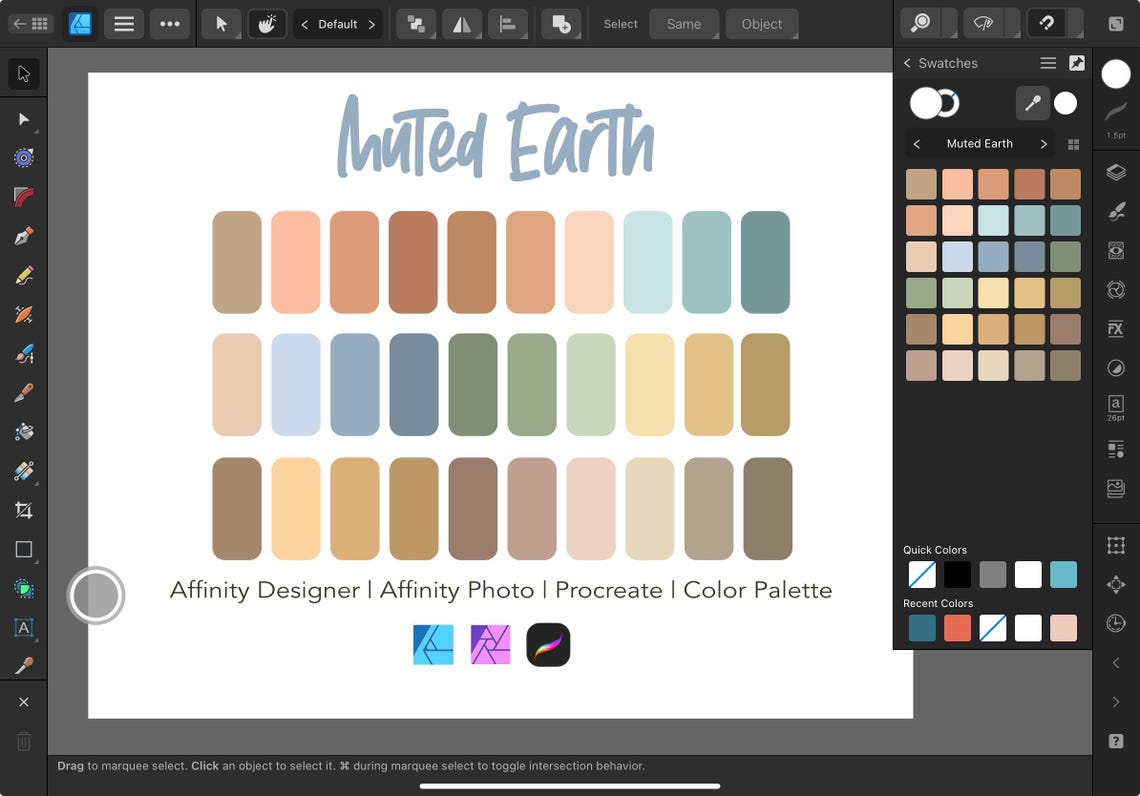Open the ellipsis options menu
The image size is (1140, 796).
[x=170, y=23]
